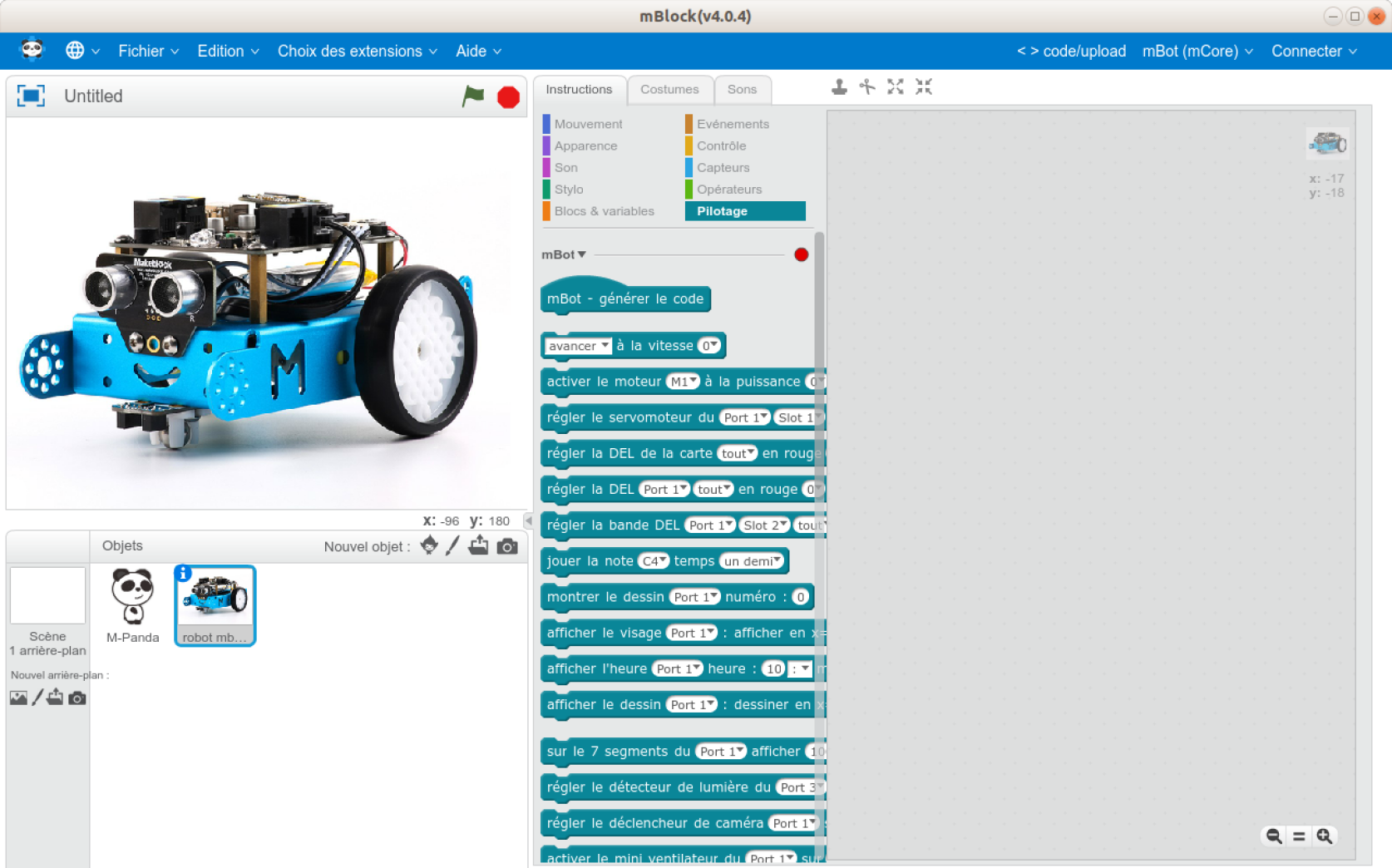
Task: Choose backdrop from library icon
Action: (18, 698)
